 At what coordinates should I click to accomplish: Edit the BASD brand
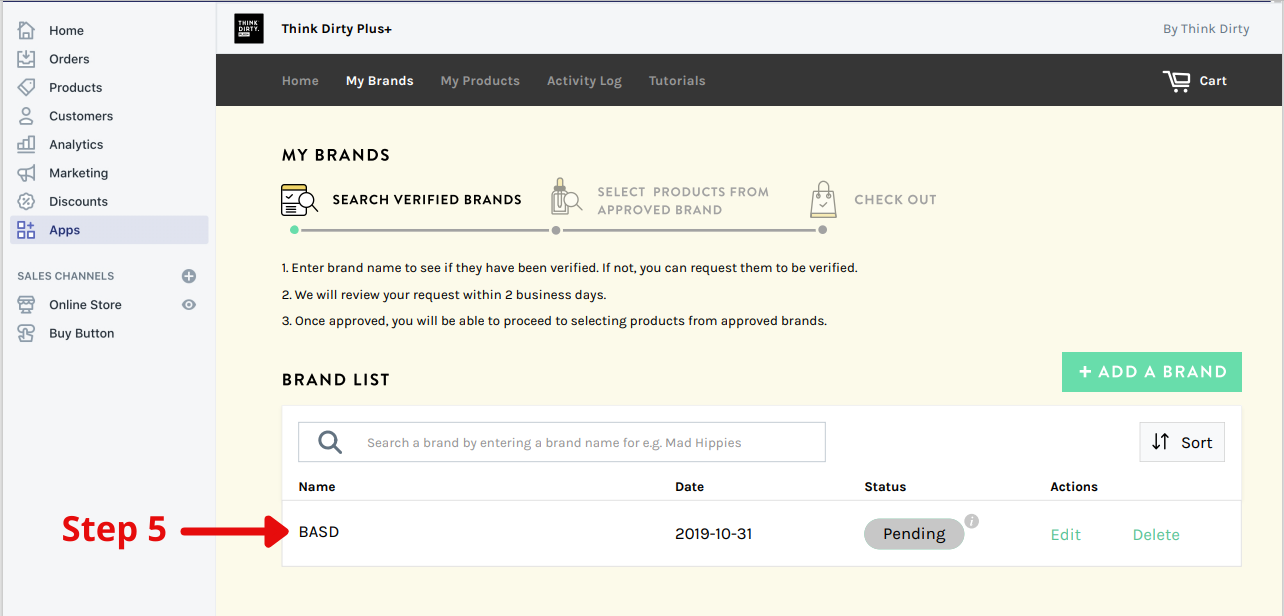click(x=1066, y=535)
